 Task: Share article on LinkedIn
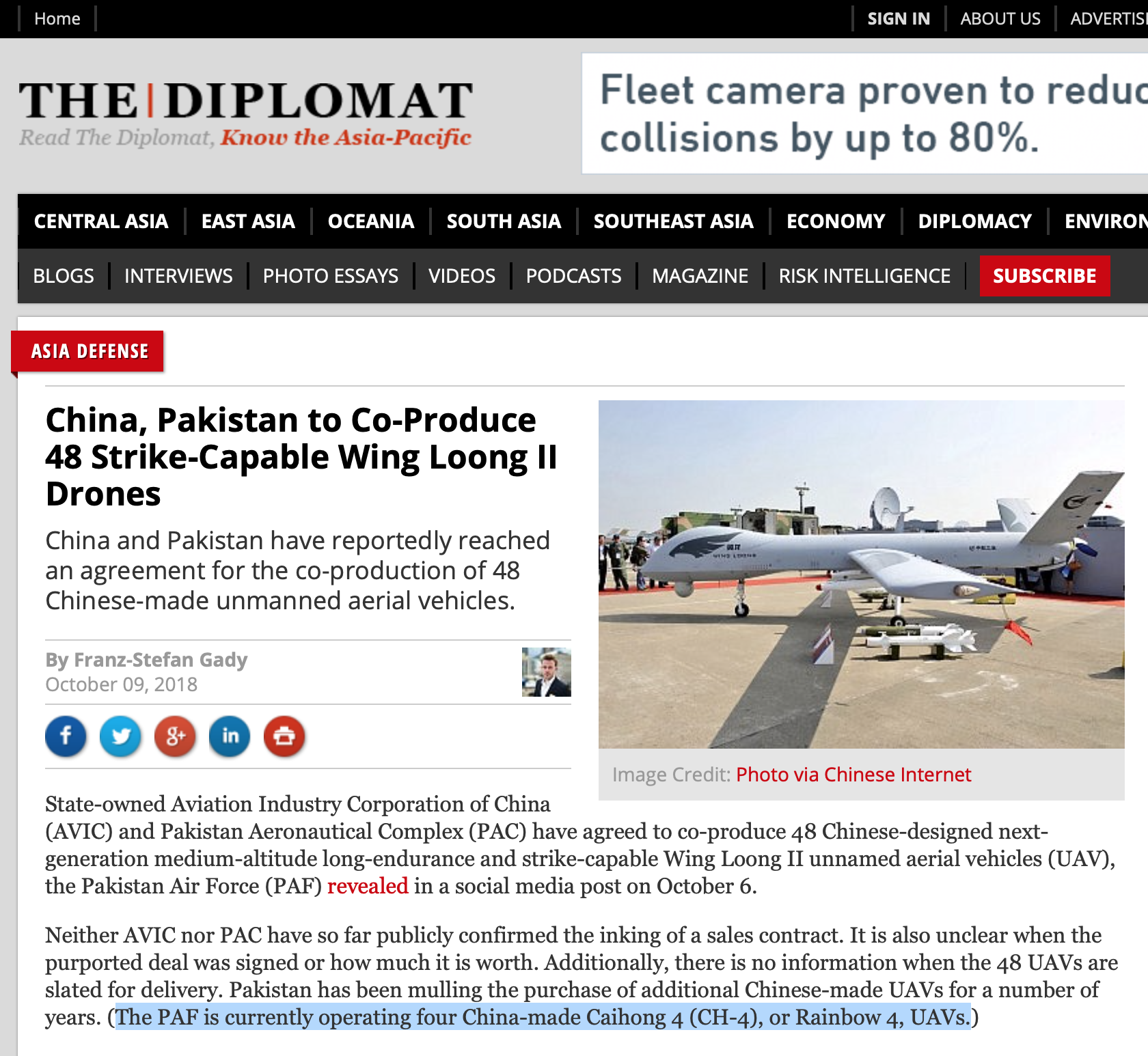pyautogui.click(x=230, y=736)
